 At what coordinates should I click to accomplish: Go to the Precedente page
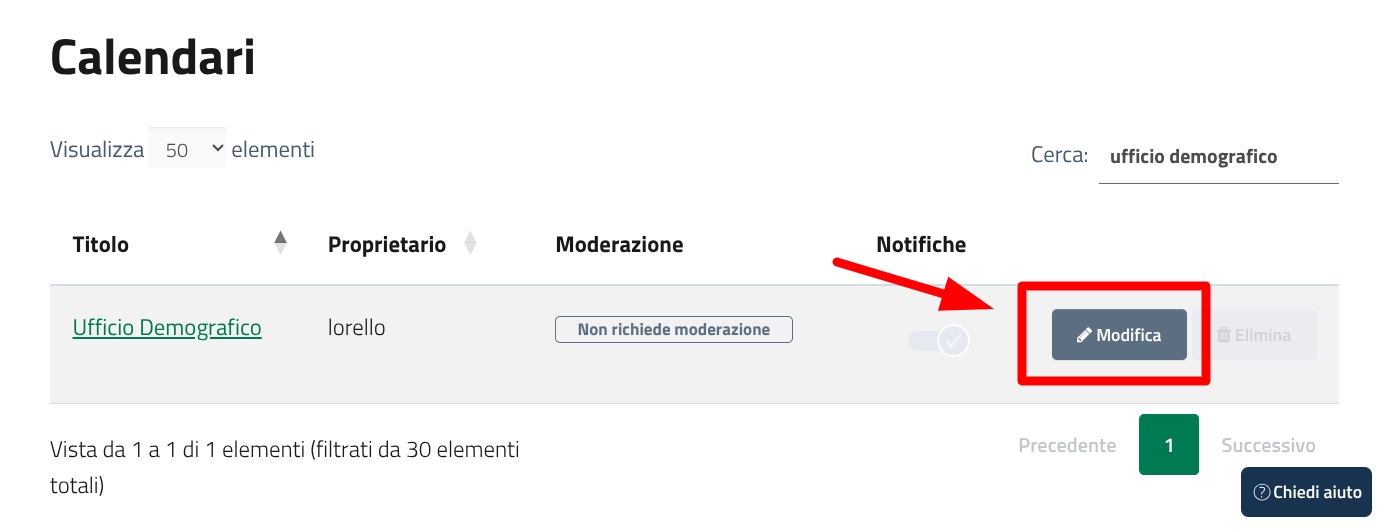coord(1067,445)
